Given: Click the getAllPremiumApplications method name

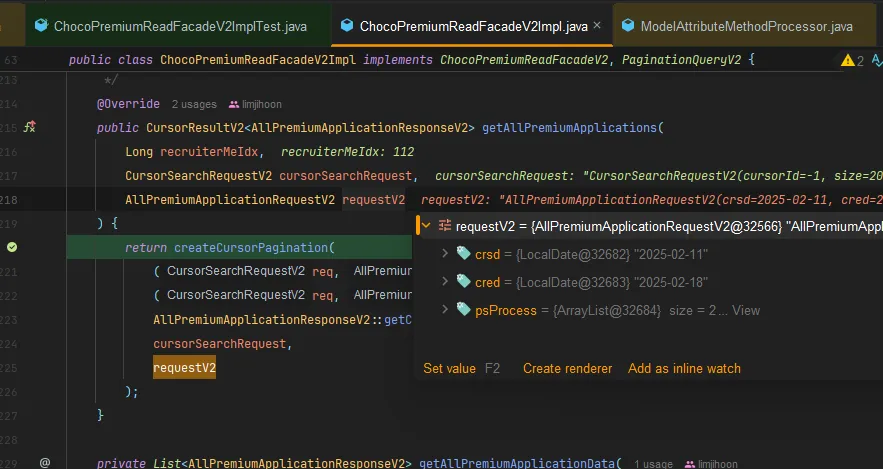Looking at the screenshot, I should [x=569, y=128].
